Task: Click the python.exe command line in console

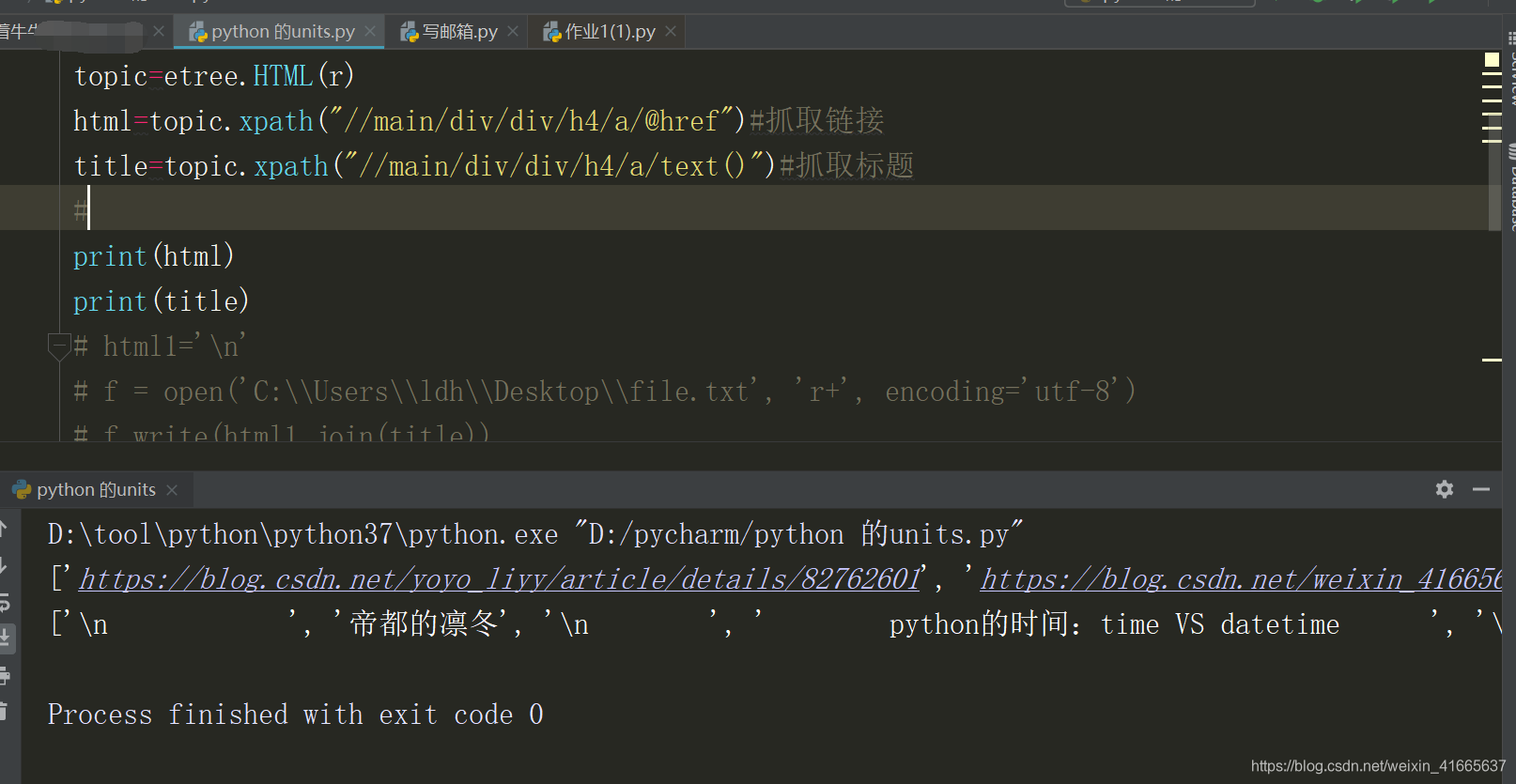Action: click(535, 534)
